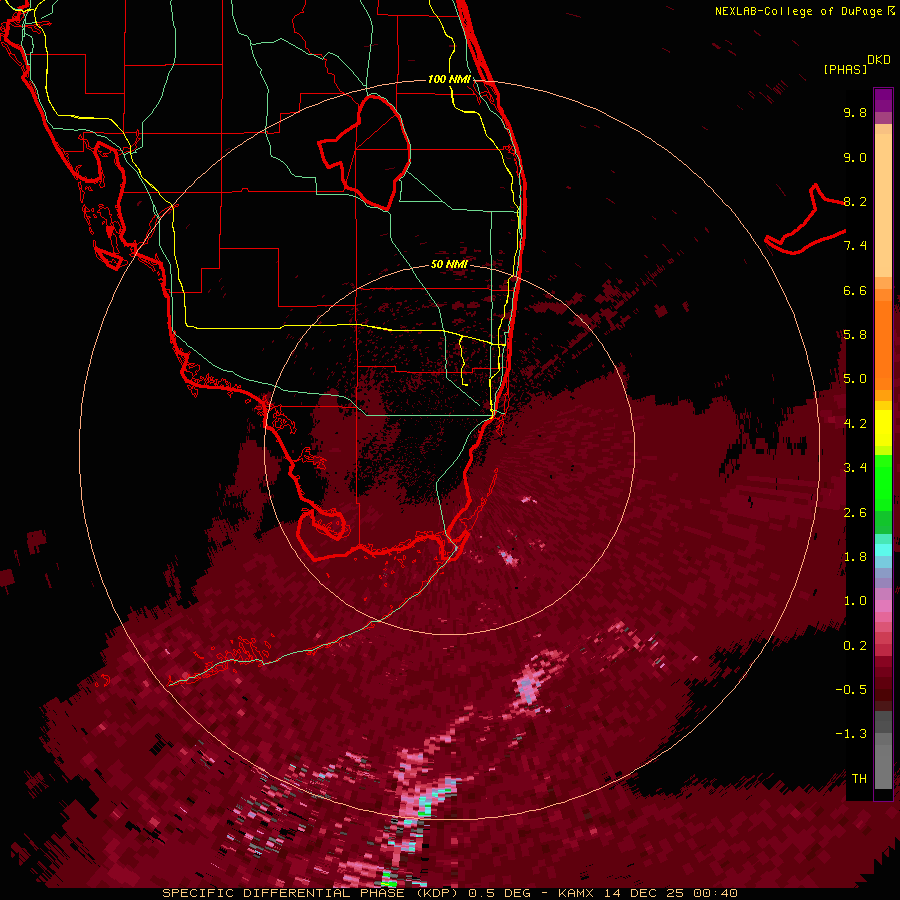Click the 1.0 value on the color scale
Image resolution: width=900 pixels, height=900 pixels.
[855, 601]
